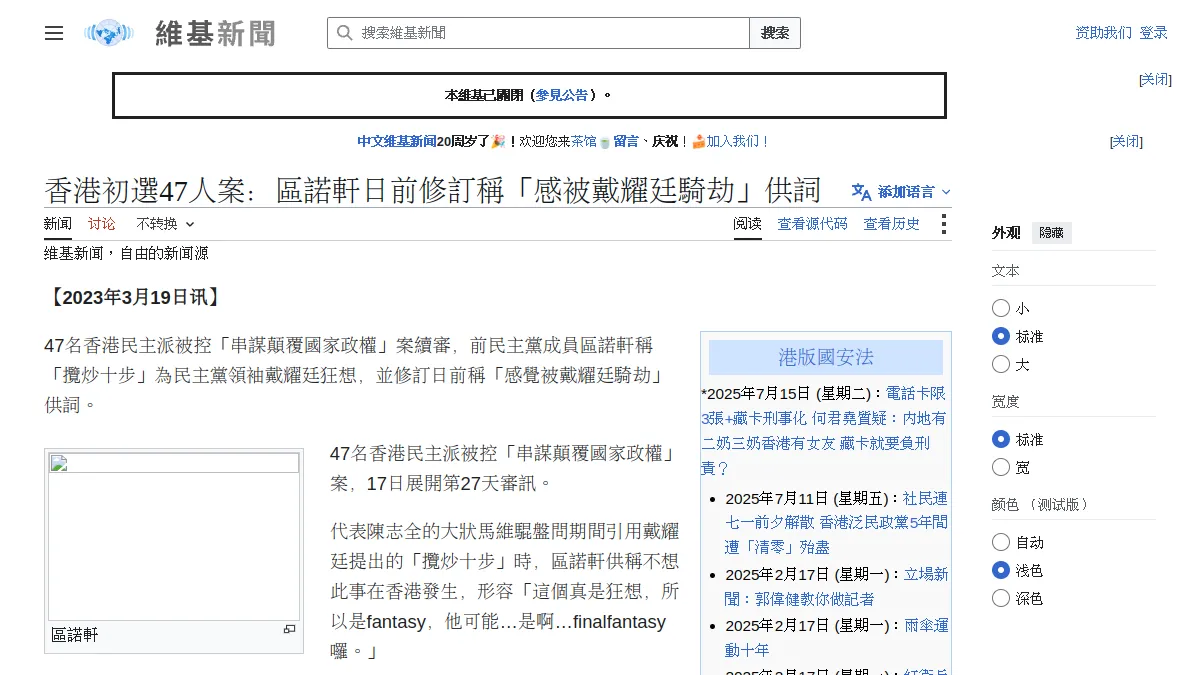Open the 讨论 tab
Screen dimensions: 1200x675
(x=101, y=224)
